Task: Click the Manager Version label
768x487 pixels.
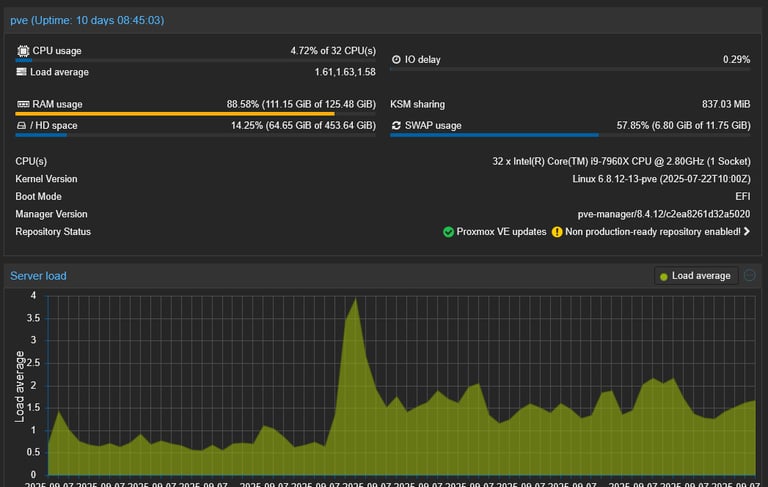Action: coord(51,215)
